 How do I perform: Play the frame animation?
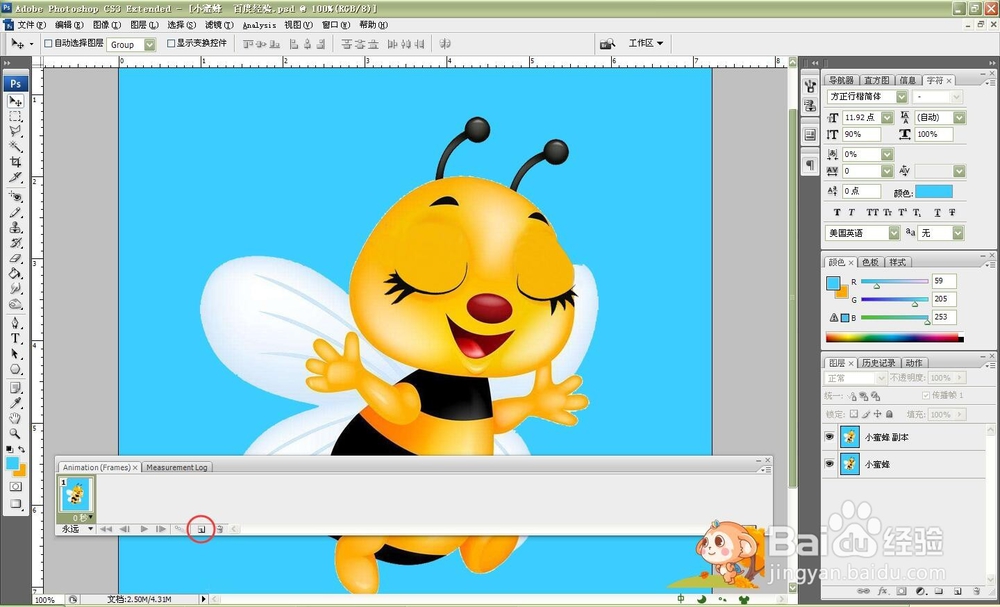tap(144, 528)
